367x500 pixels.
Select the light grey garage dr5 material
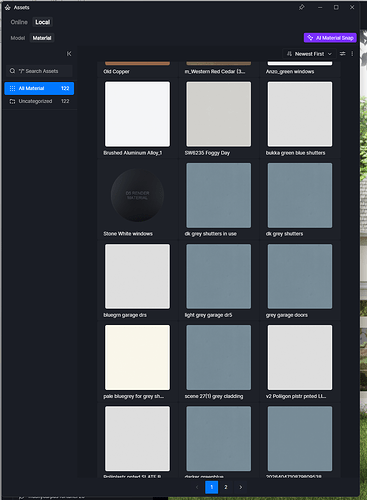[x=219, y=276]
